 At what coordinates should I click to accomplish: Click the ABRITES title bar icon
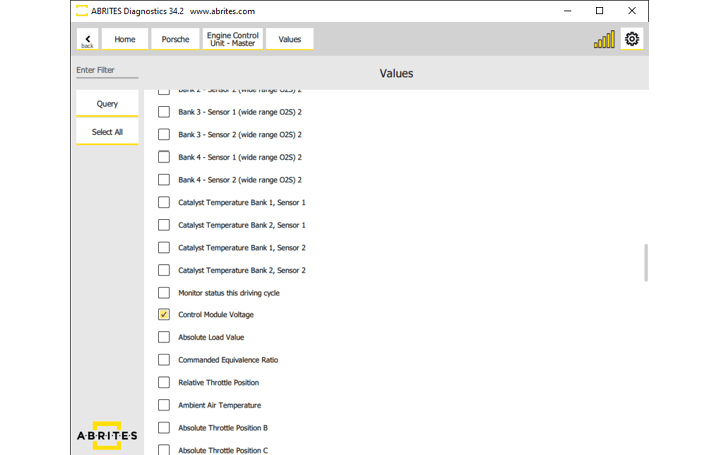(x=81, y=11)
